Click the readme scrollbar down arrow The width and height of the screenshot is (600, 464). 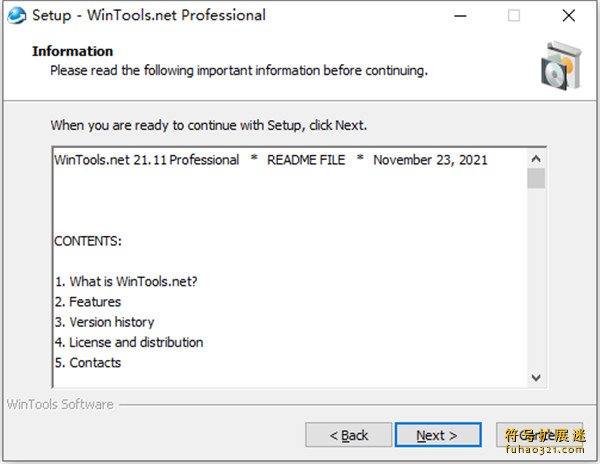click(536, 378)
